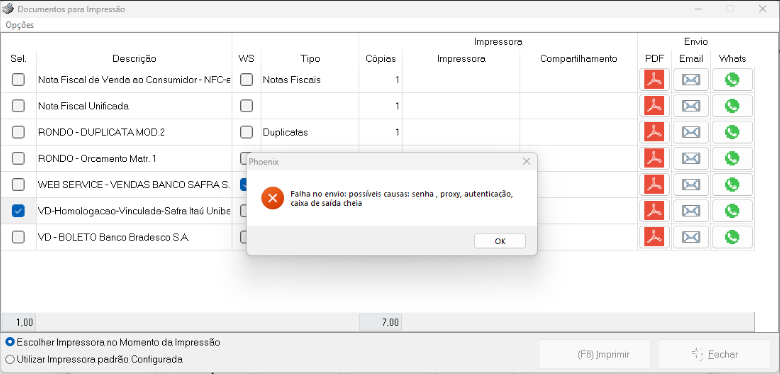Email the VD - BOLETO Banco Bradesco document
The height and width of the screenshot is (374, 780).
click(691, 238)
